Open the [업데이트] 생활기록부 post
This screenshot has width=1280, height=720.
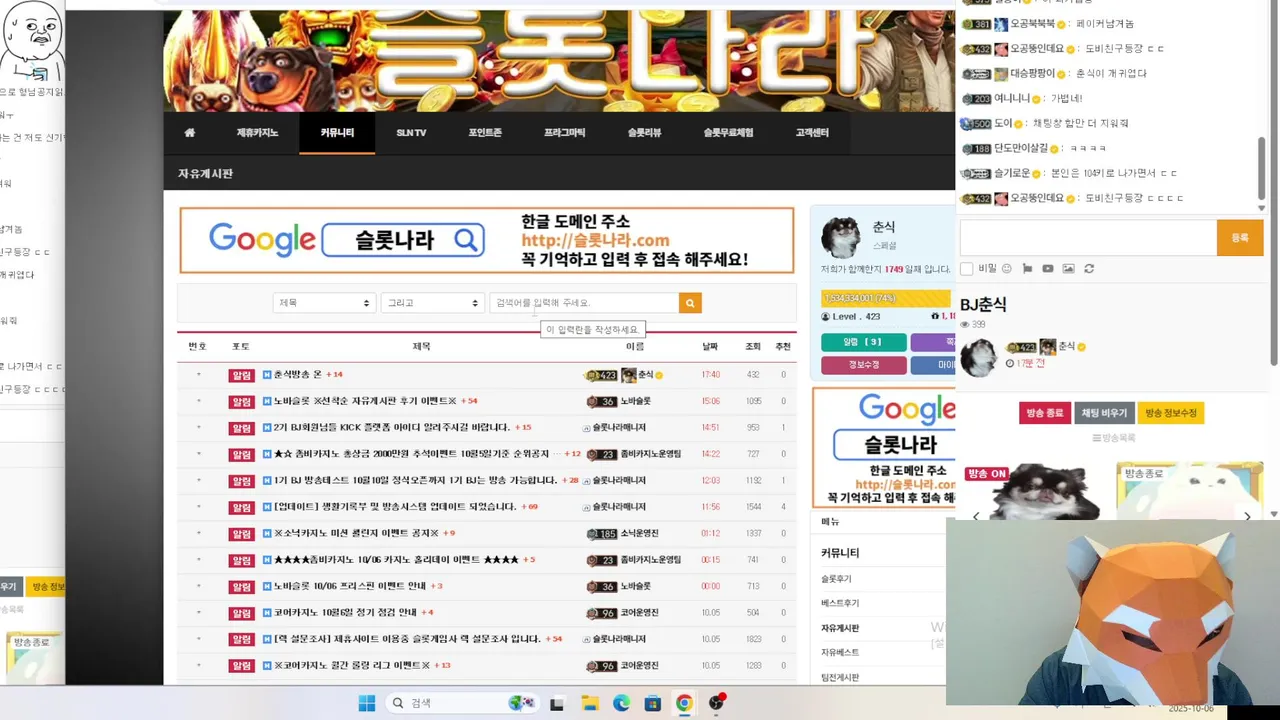point(394,507)
